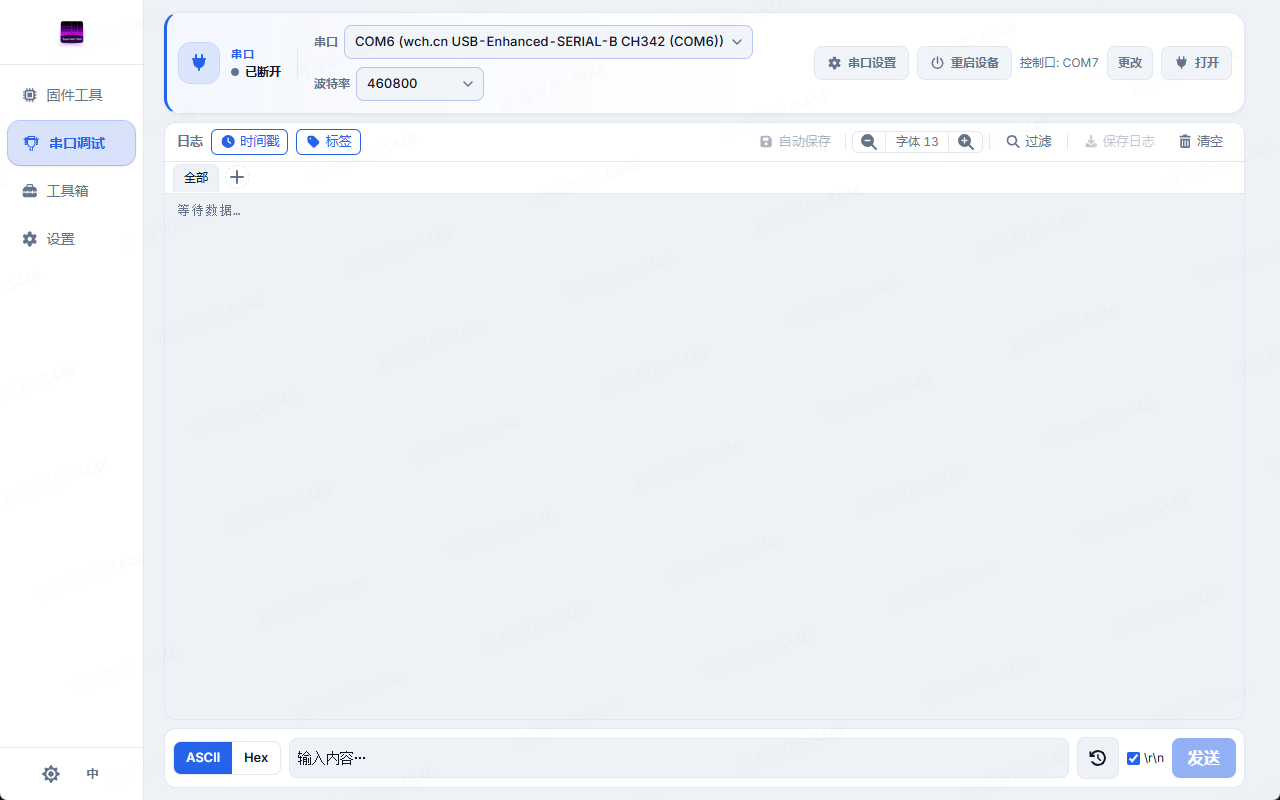Screen dimensions: 1280x800
Task: Switch language with the 中 button
Action: [93, 774]
